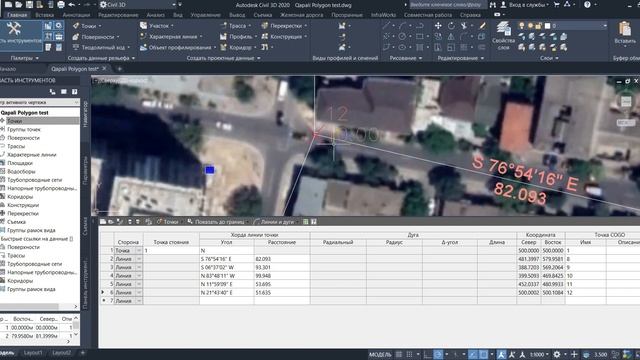This screenshot has height=360, width=640.
Task: Select the Trim scissors tool
Action: 464,26
